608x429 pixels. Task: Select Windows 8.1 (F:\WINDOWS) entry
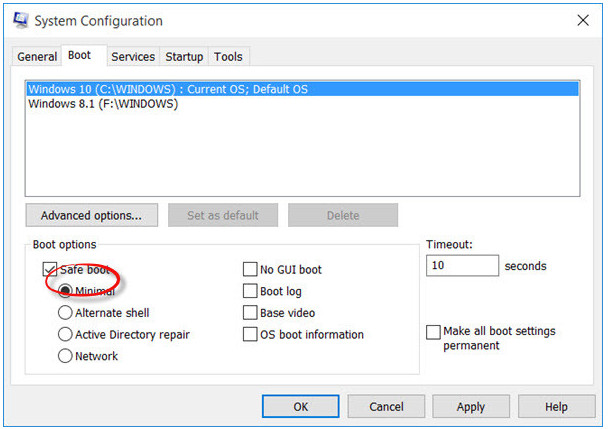tap(103, 104)
